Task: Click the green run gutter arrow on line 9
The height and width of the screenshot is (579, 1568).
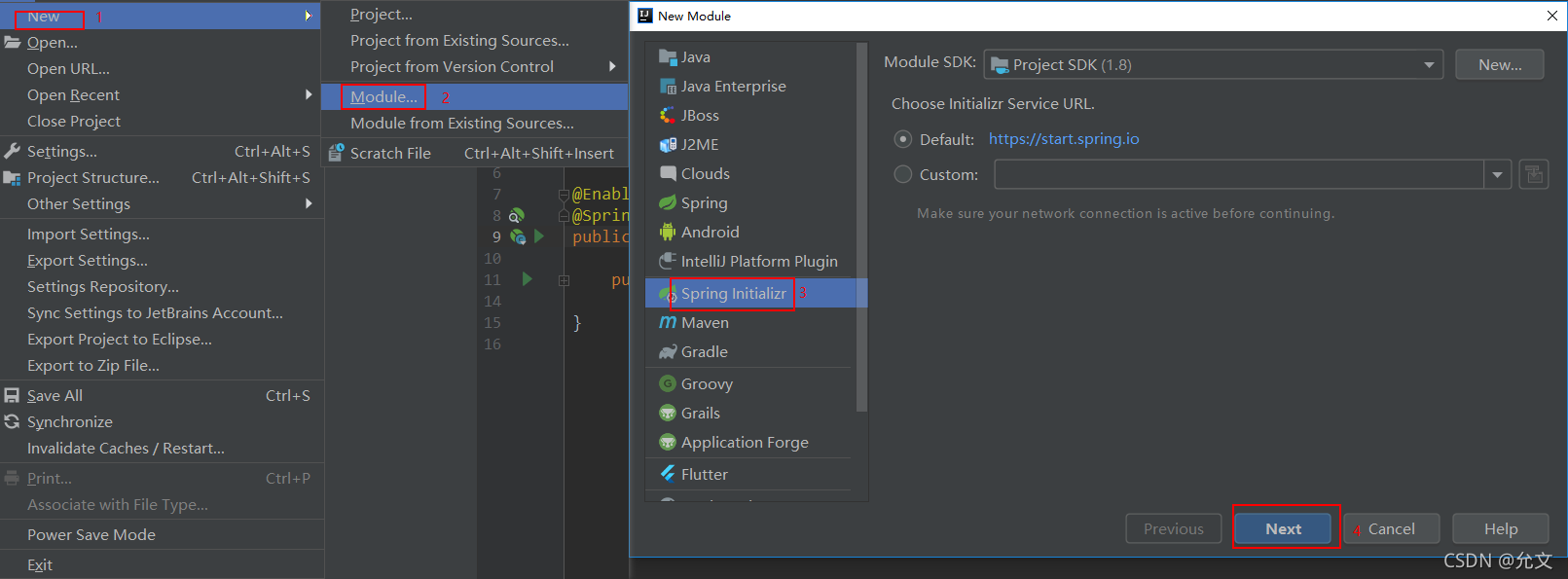Action: pos(539,236)
